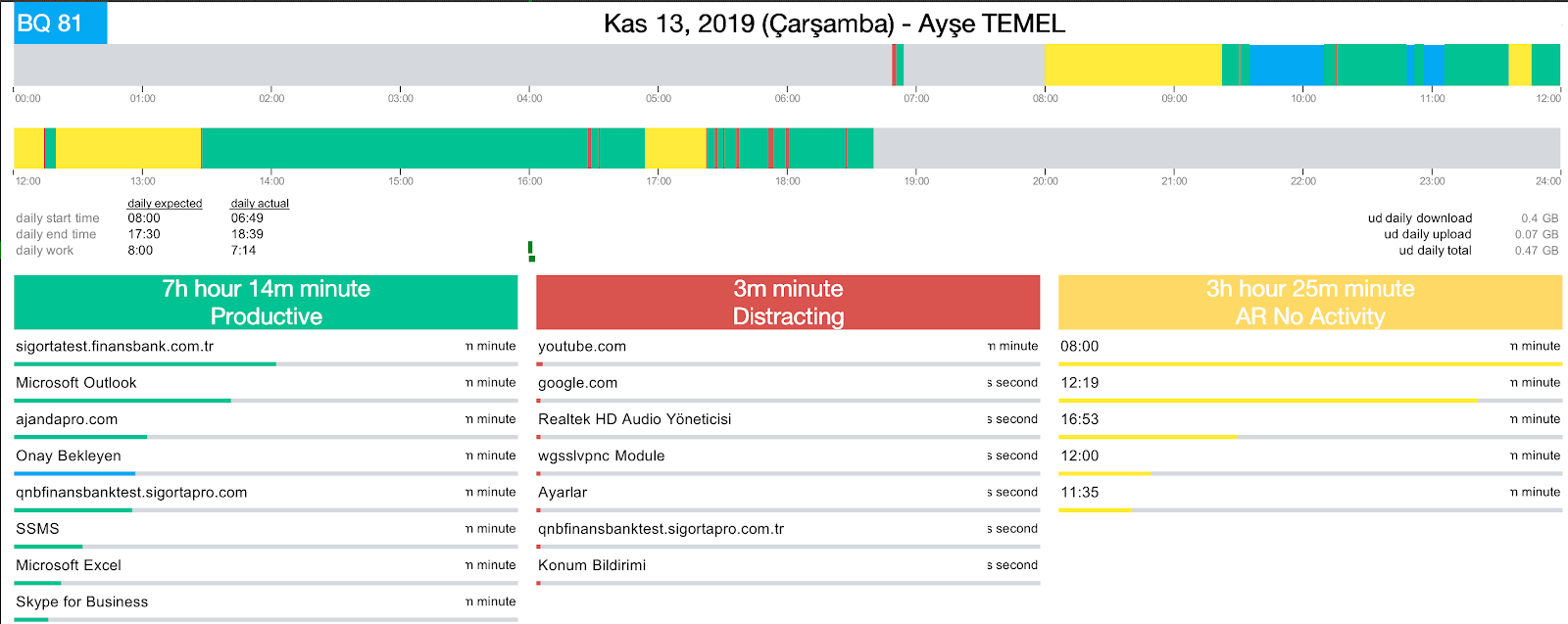Click the progress bar under ajandapro.com
1568x624 pixels.
click(80, 437)
